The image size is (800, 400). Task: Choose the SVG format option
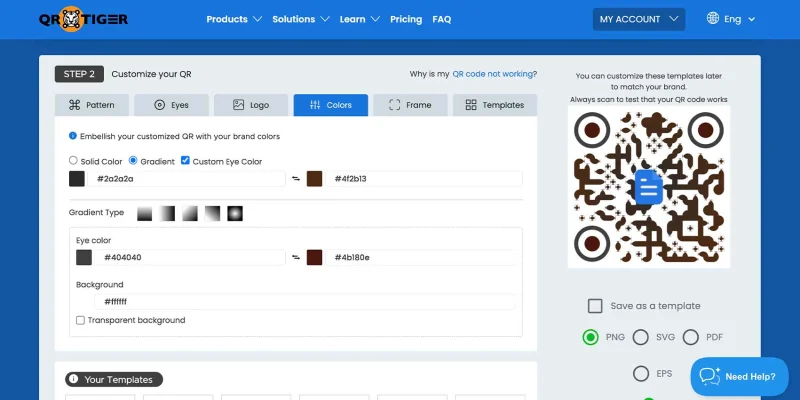tap(641, 337)
